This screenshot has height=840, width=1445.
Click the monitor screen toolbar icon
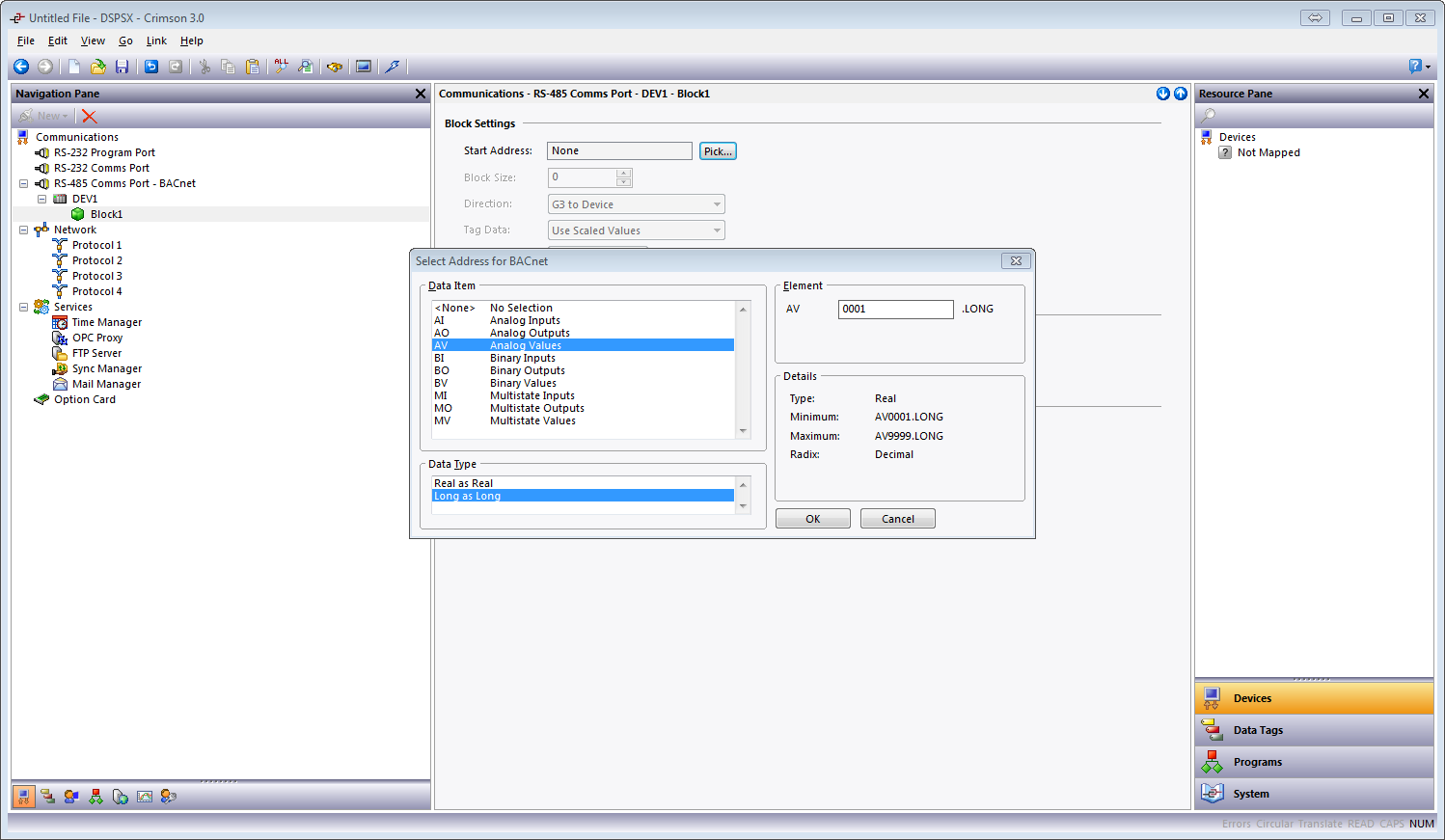coord(364,67)
